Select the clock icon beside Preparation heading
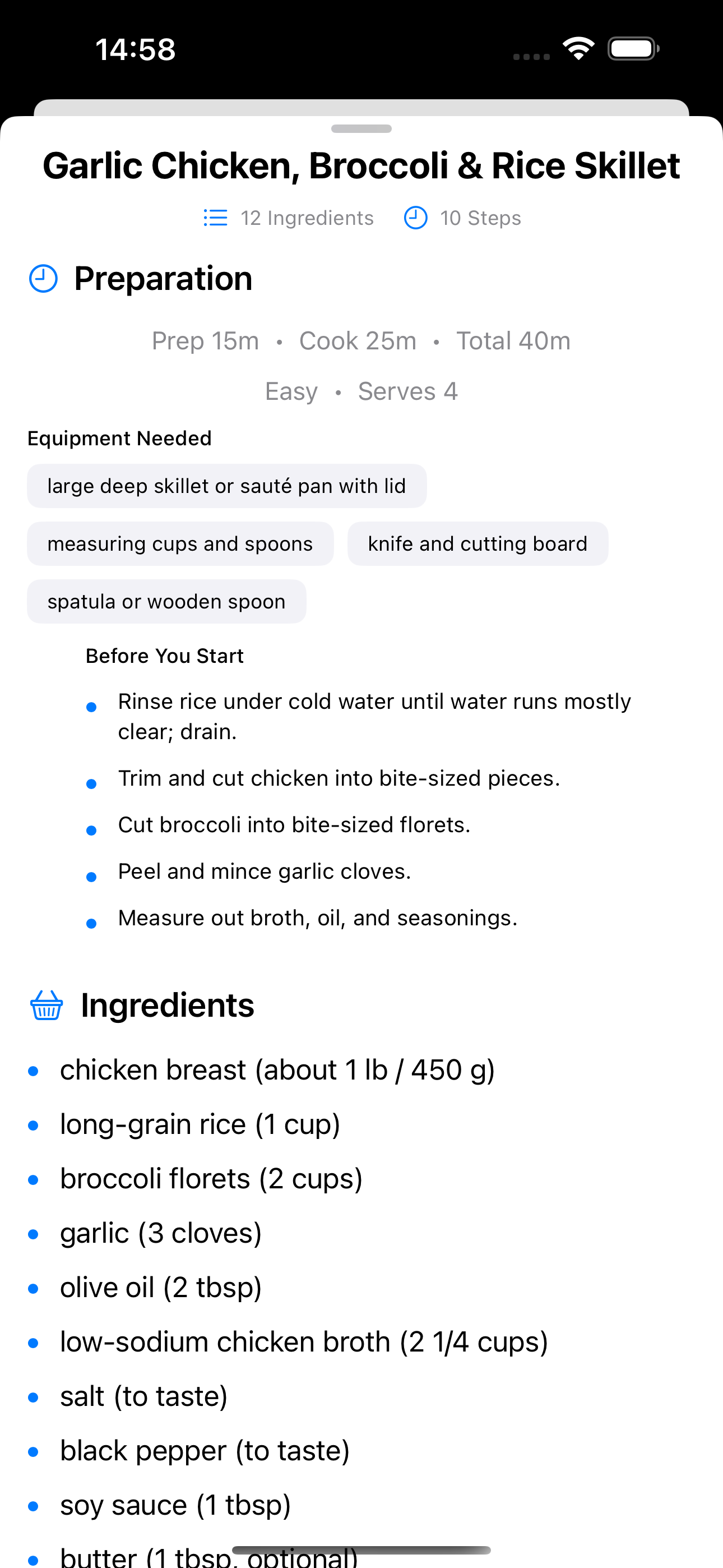Screen dimensions: 723x1568 coord(42,278)
